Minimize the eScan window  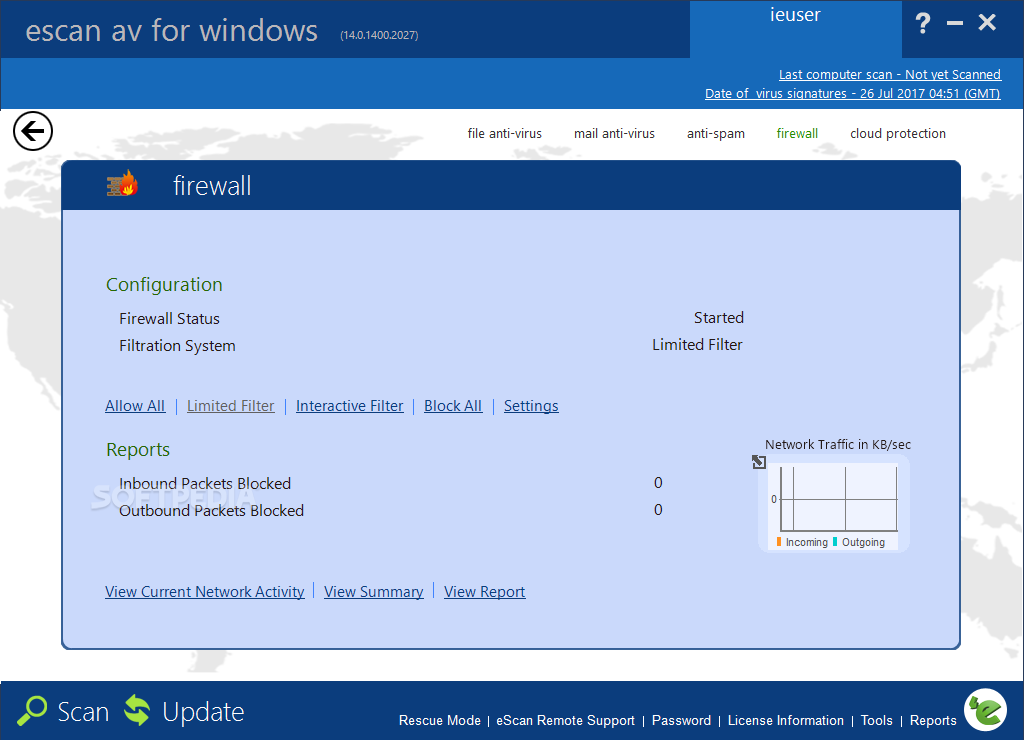(955, 24)
